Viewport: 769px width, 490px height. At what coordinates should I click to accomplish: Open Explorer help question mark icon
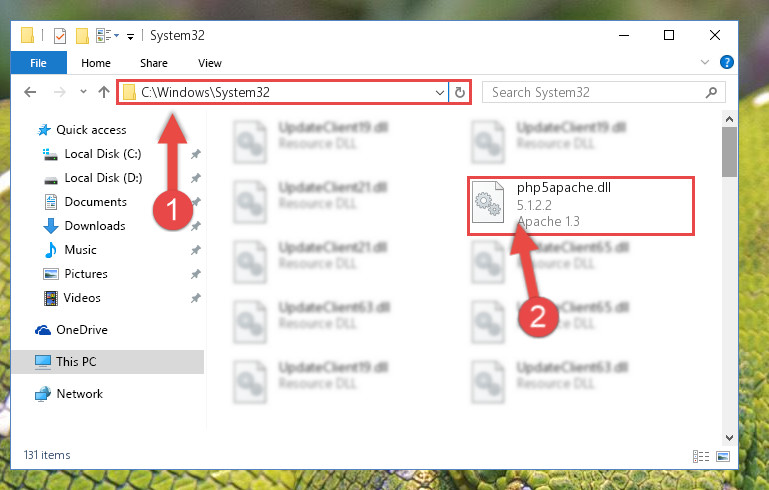click(726, 62)
